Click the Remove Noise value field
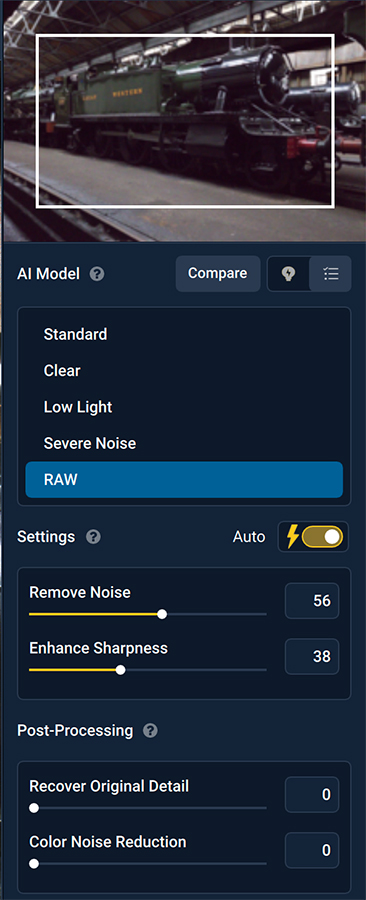Screen dimensions: 366x900 pos(312,601)
